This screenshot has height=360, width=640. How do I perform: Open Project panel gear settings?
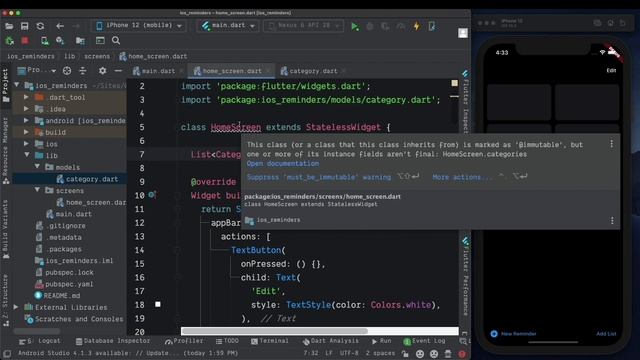(102, 71)
